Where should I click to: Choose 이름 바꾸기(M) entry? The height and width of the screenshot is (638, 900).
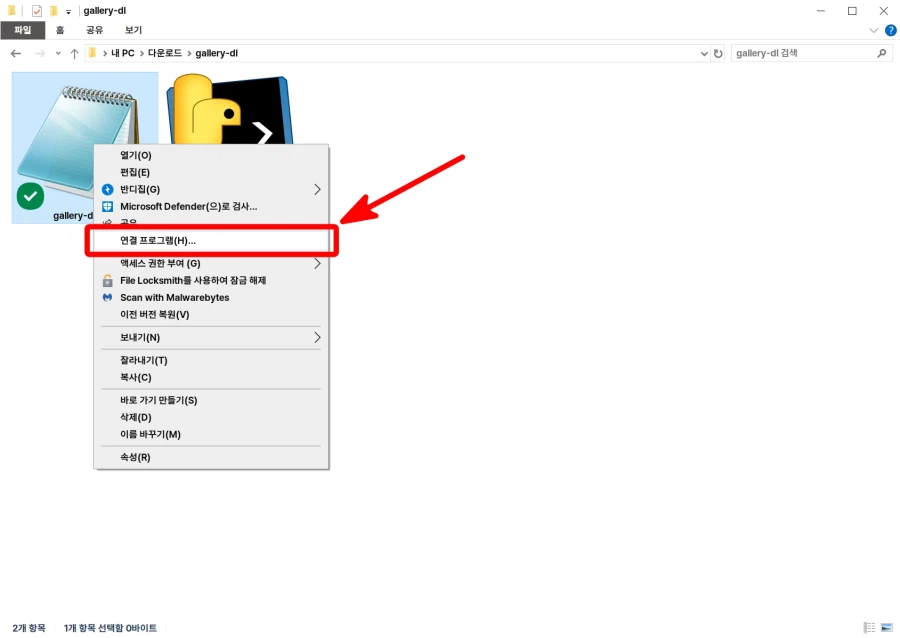coord(211,434)
